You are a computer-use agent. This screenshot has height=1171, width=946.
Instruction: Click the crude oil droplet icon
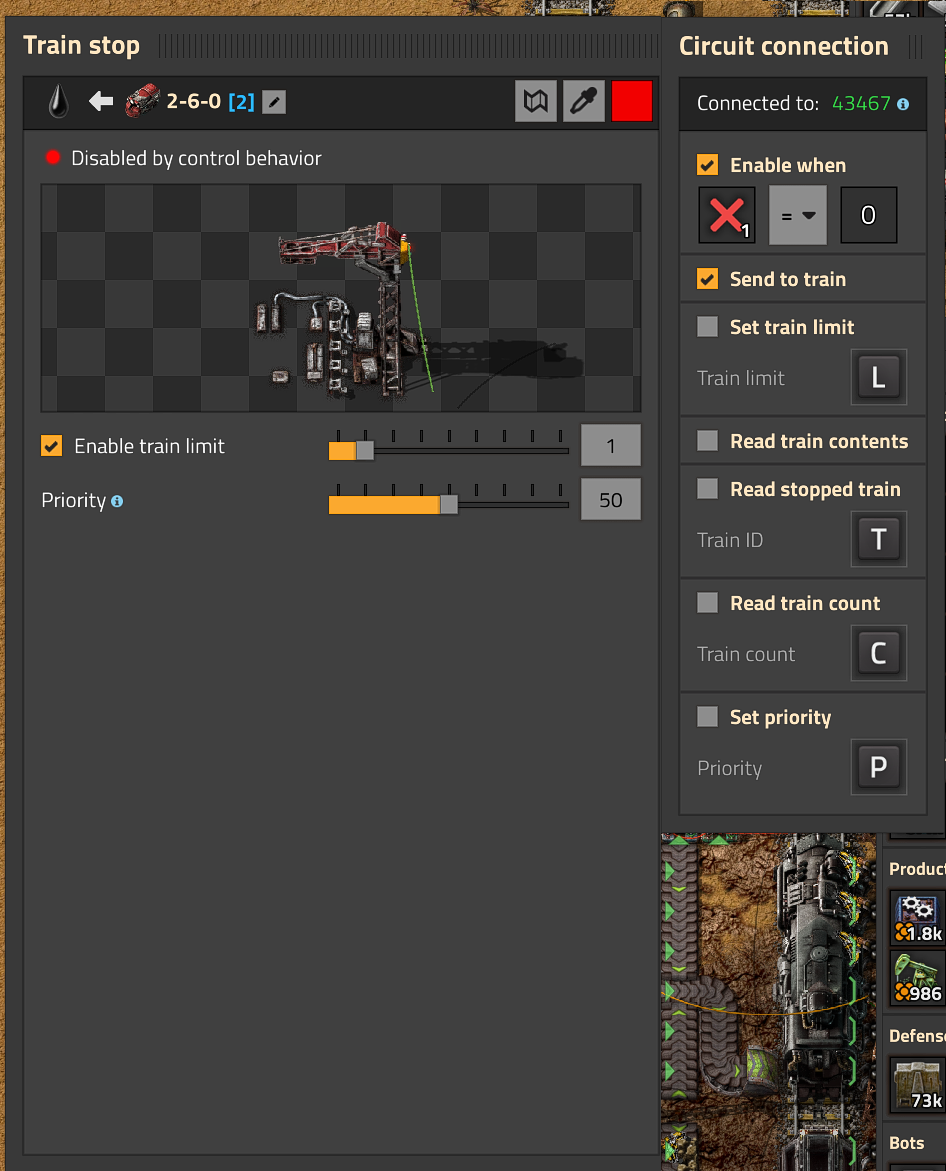57,101
